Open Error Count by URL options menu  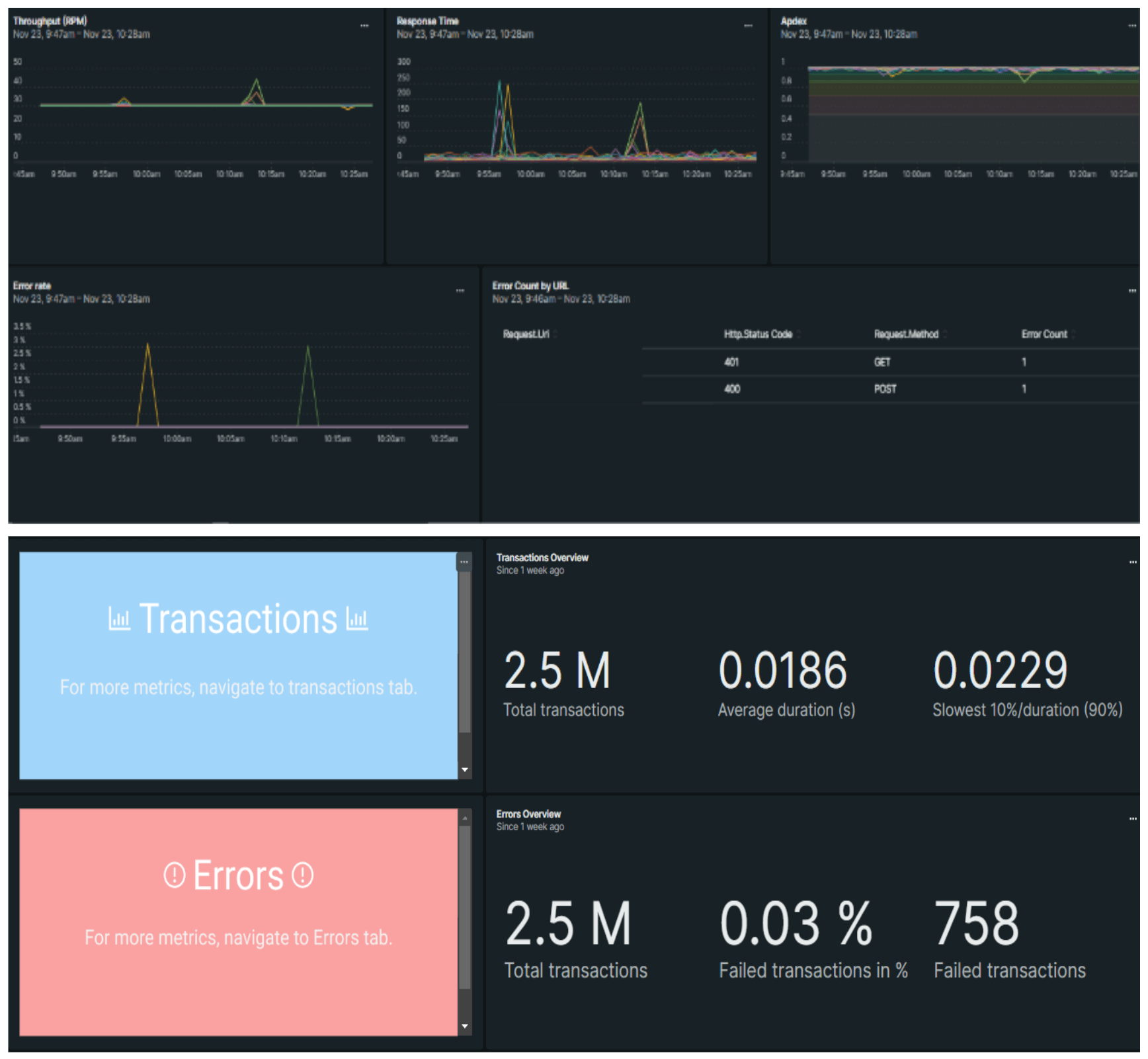coord(1132,291)
